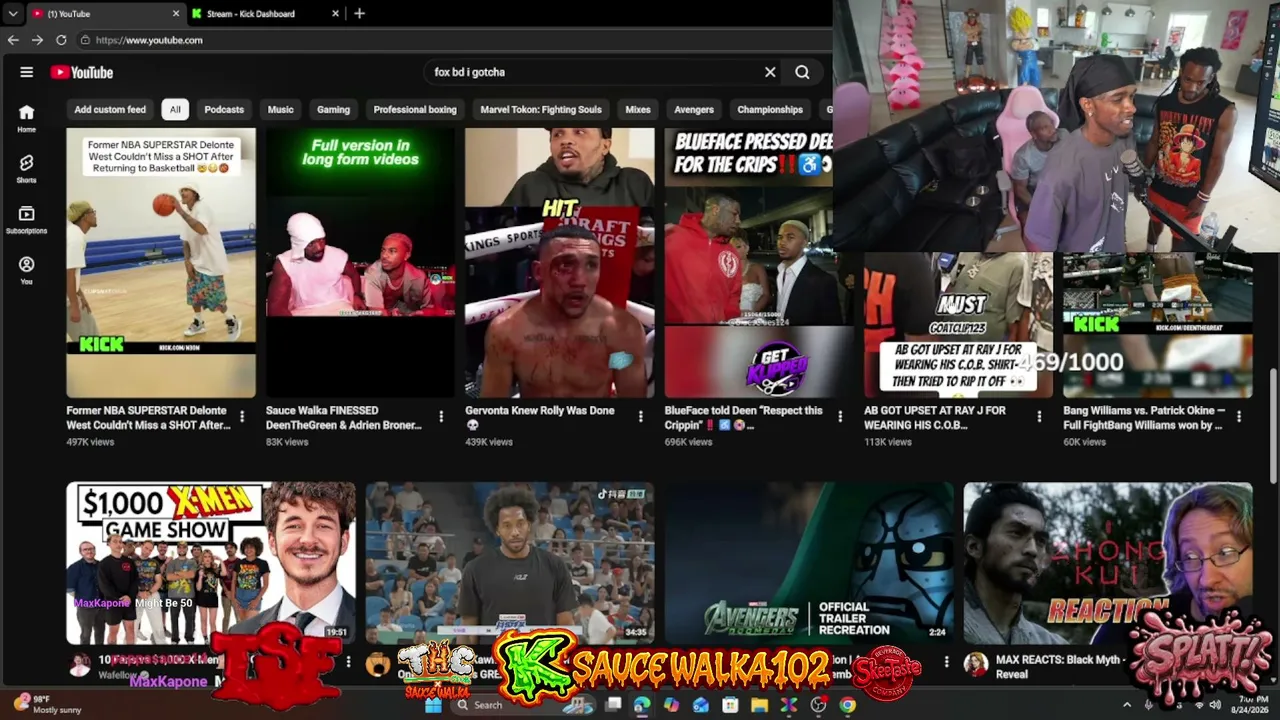Click the Add custom feed button
Image resolution: width=1280 pixels, height=720 pixels.
[x=110, y=110]
